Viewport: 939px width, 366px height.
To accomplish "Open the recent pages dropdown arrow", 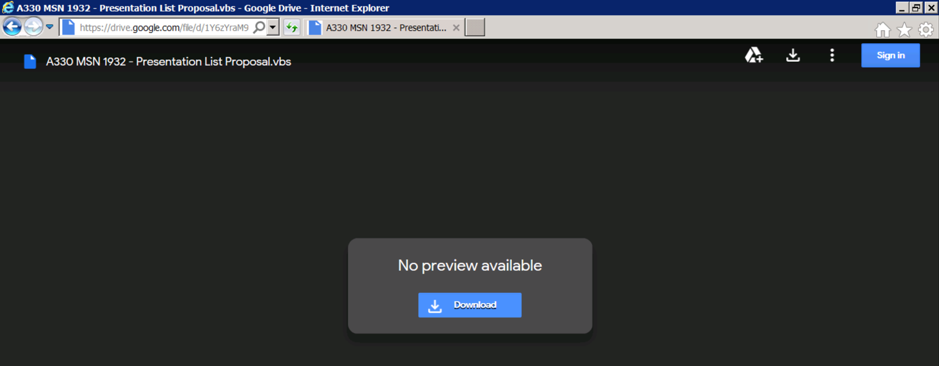I will 50,27.
